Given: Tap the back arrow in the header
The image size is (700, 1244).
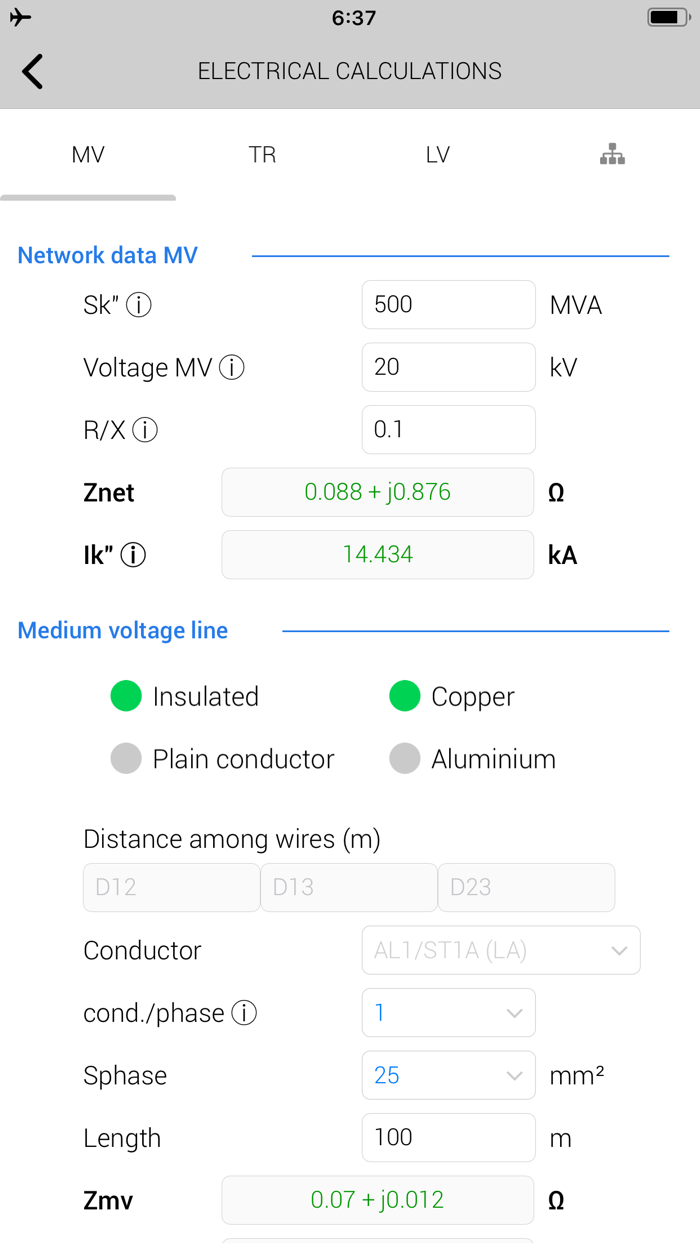Looking at the screenshot, I should click(31, 71).
